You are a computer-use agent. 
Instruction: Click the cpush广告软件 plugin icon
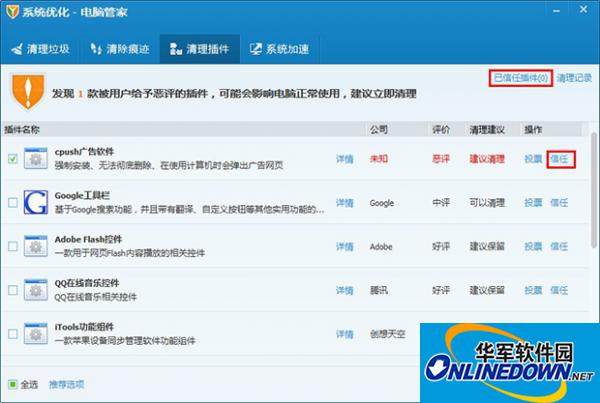tap(36, 158)
